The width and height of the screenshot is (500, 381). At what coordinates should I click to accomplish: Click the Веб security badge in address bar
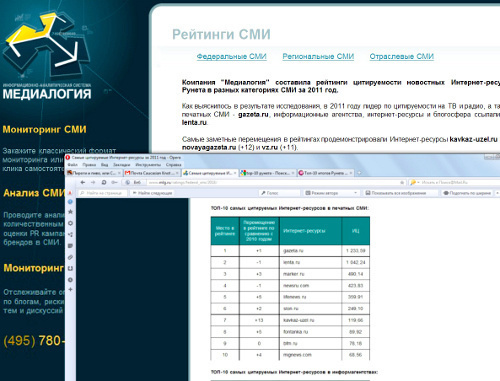[x=133, y=182]
